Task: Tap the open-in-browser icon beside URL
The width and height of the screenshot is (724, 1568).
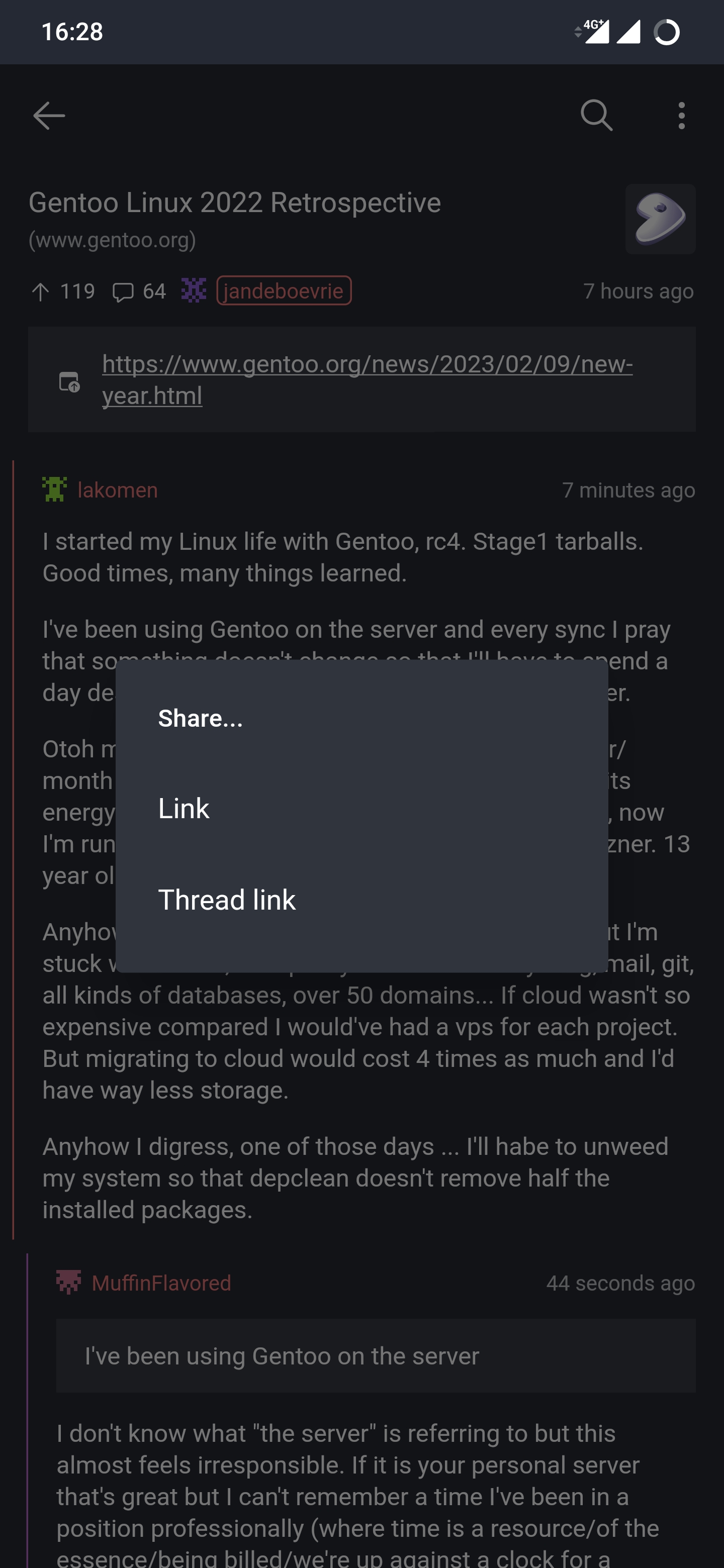Action: (69, 381)
